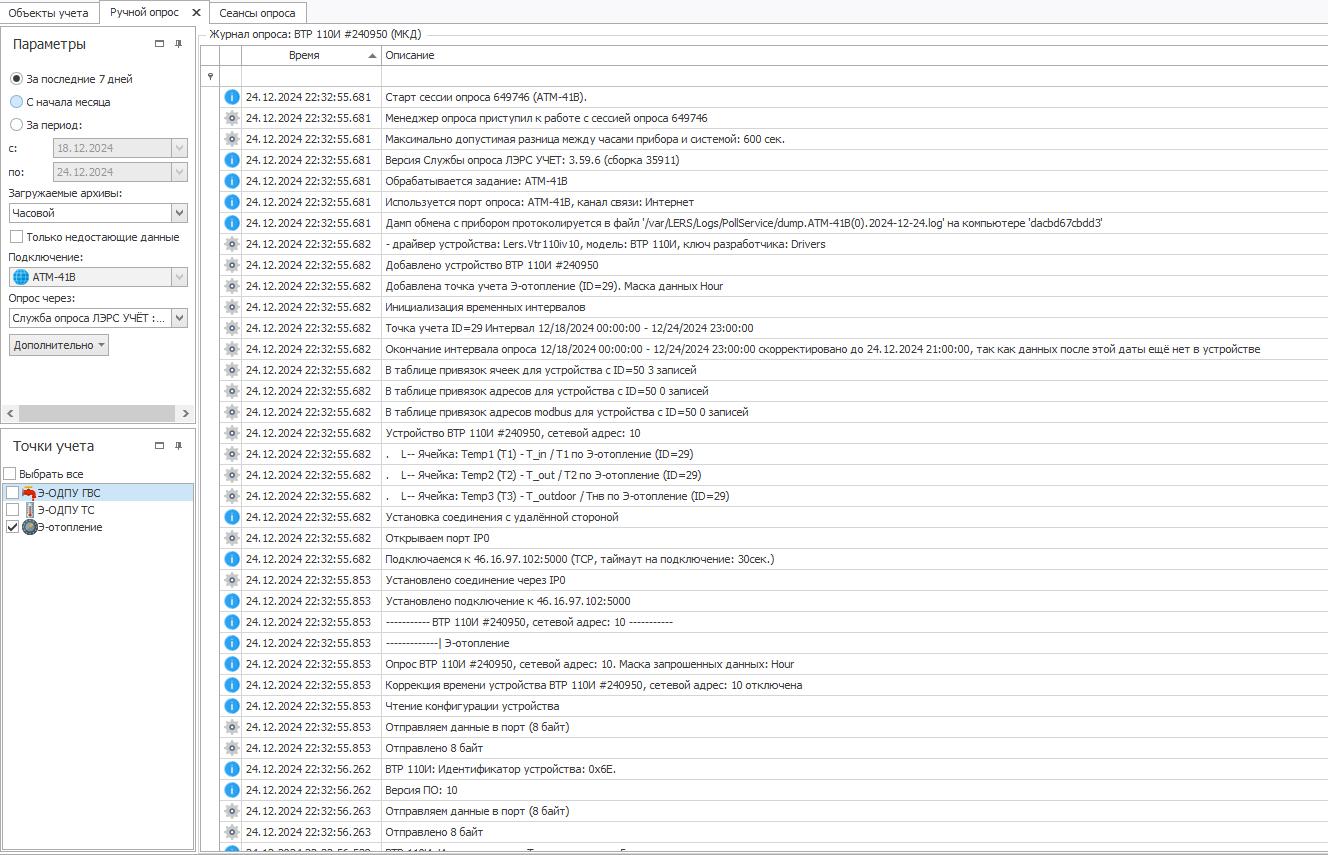The height and width of the screenshot is (855, 1328).
Task: Expand the Часовой archive type dropdown
Action: tap(179, 213)
